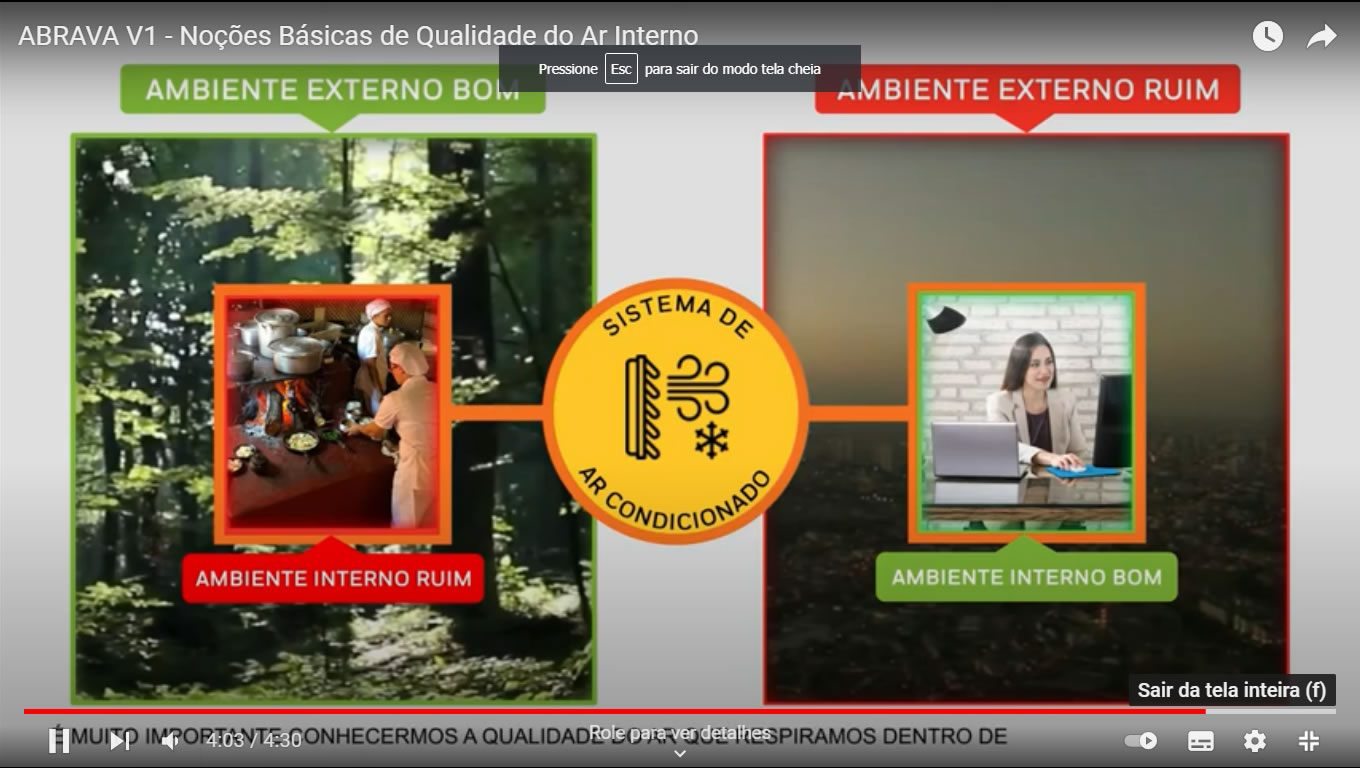The image size is (1360, 768).
Task: Toggle the autoplay switch
Action: click(x=1141, y=741)
